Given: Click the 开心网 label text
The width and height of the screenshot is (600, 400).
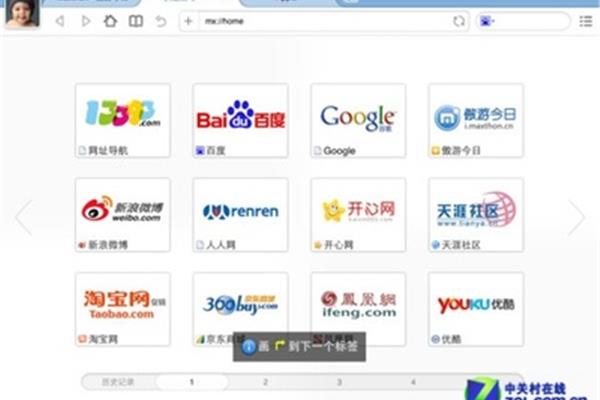Looking at the screenshot, I should pos(339,245).
